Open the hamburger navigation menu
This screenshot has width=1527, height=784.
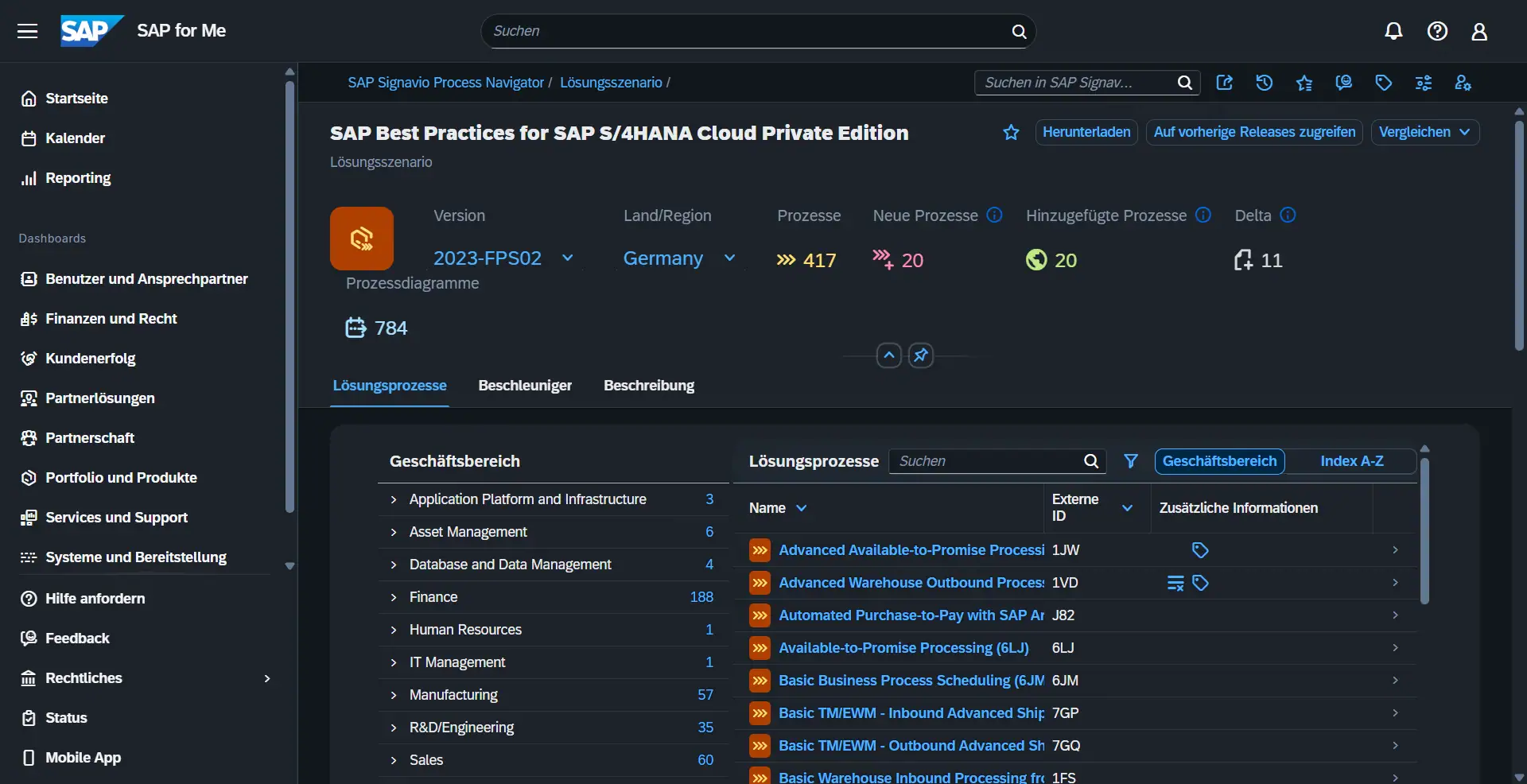pos(28,31)
